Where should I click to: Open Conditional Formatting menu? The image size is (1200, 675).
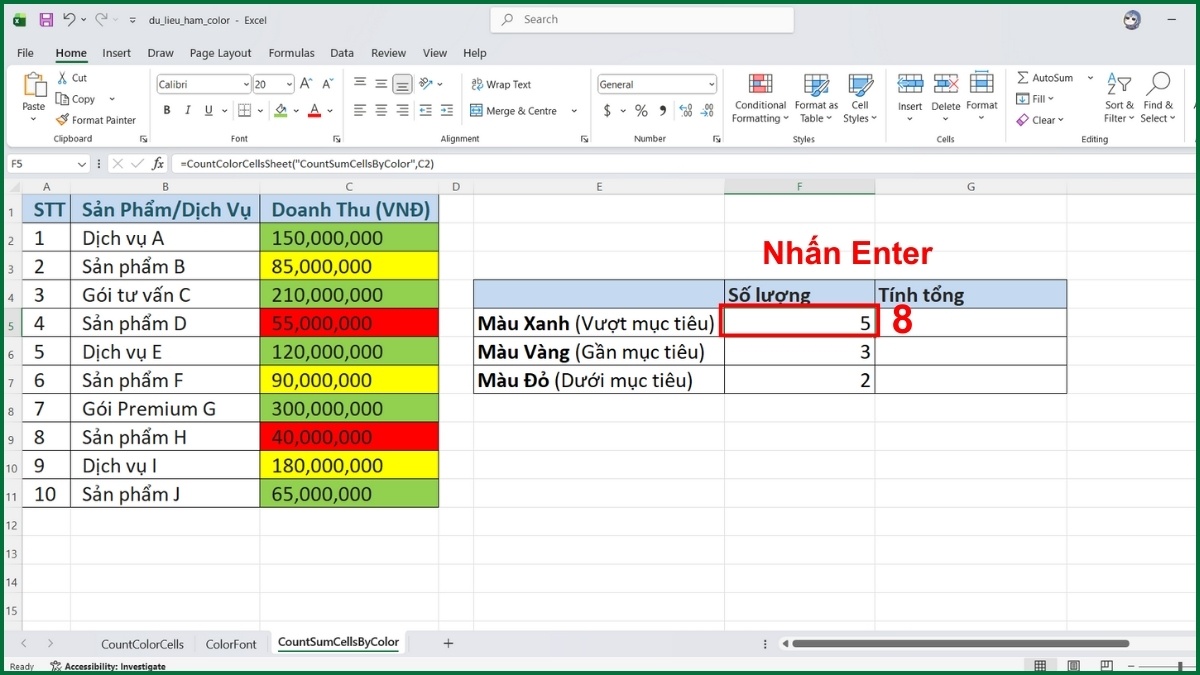[760, 100]
